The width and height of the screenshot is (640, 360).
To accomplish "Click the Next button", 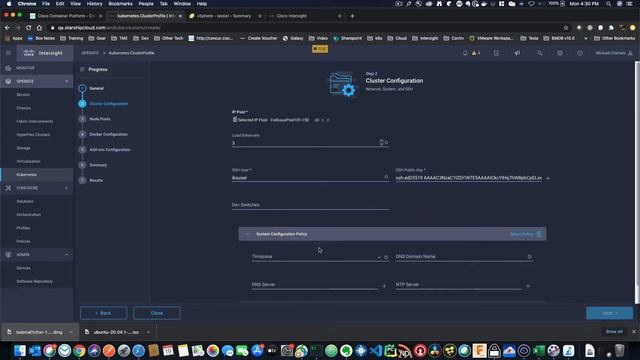I will [609, 313].
